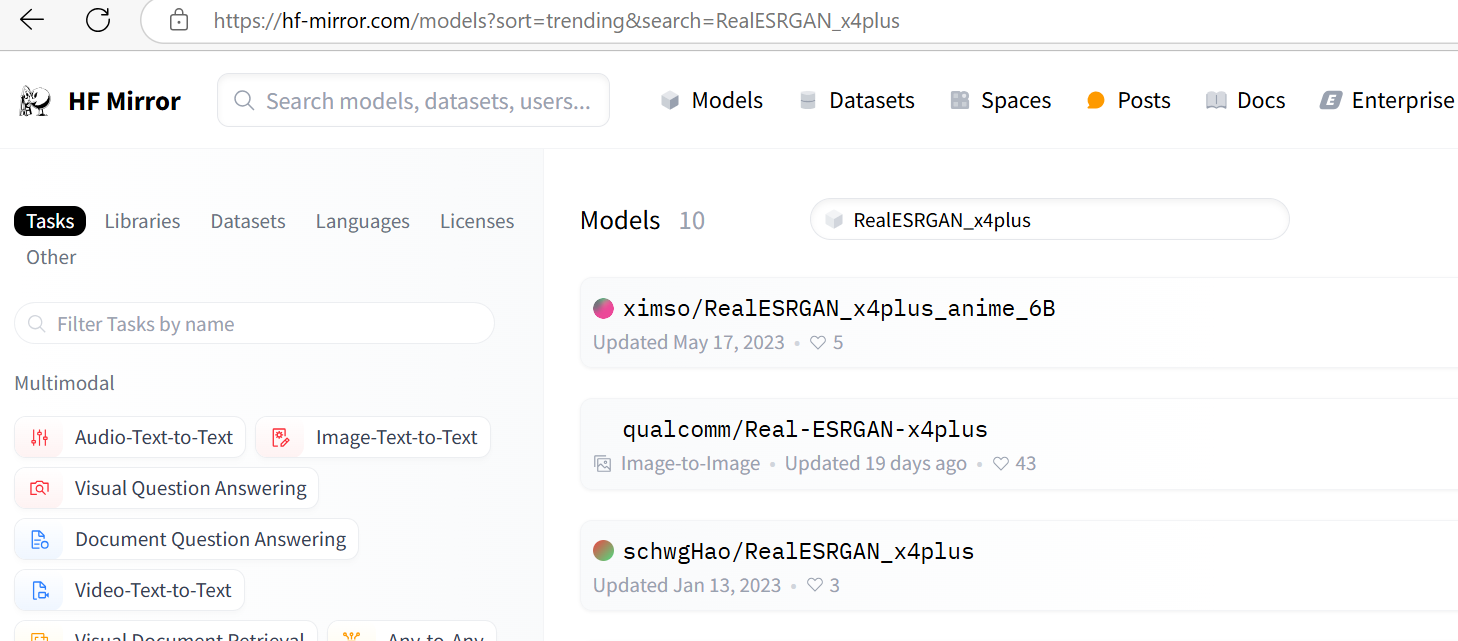Open the Models nav item
This screenshot has width=1458, height=641.
pos(712,101)
